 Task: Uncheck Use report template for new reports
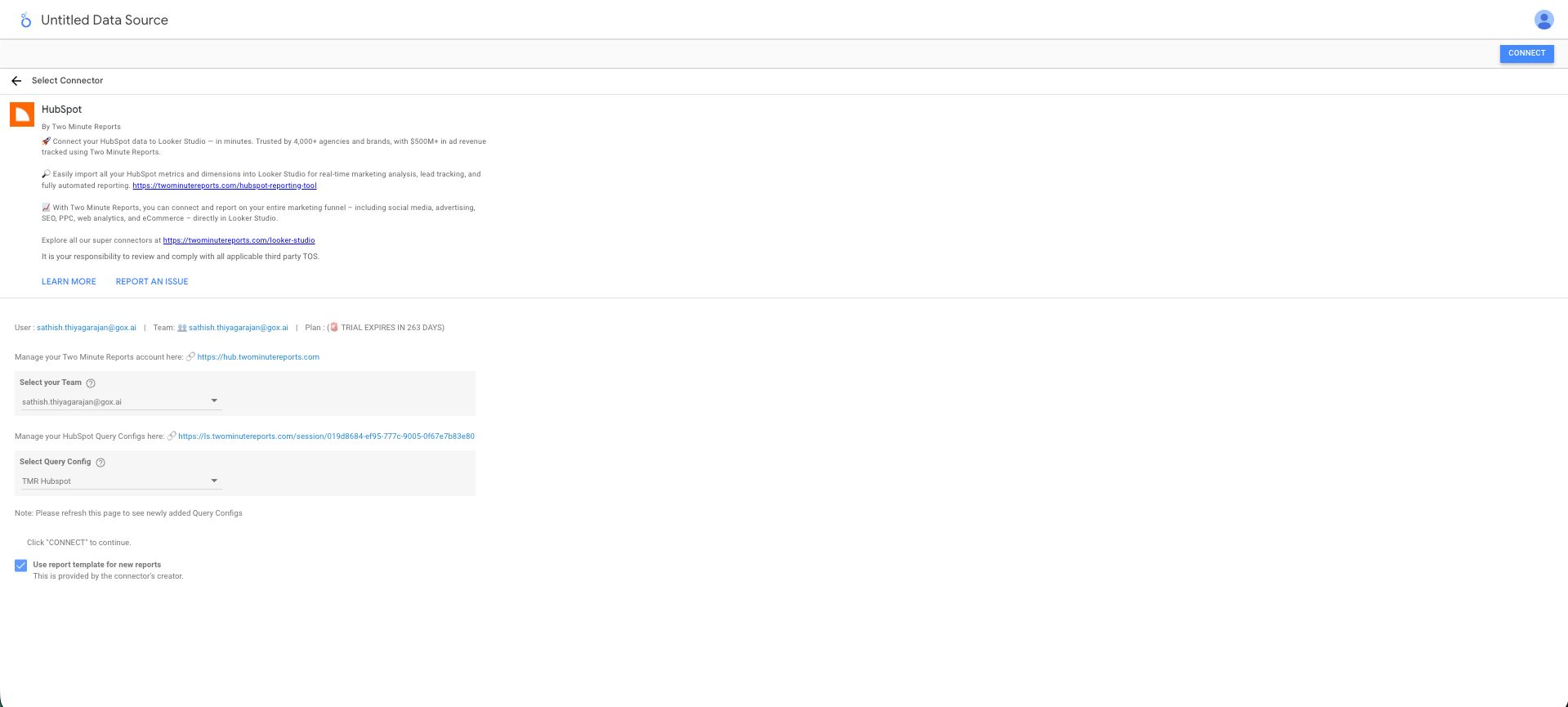click(x=21, y=566)
